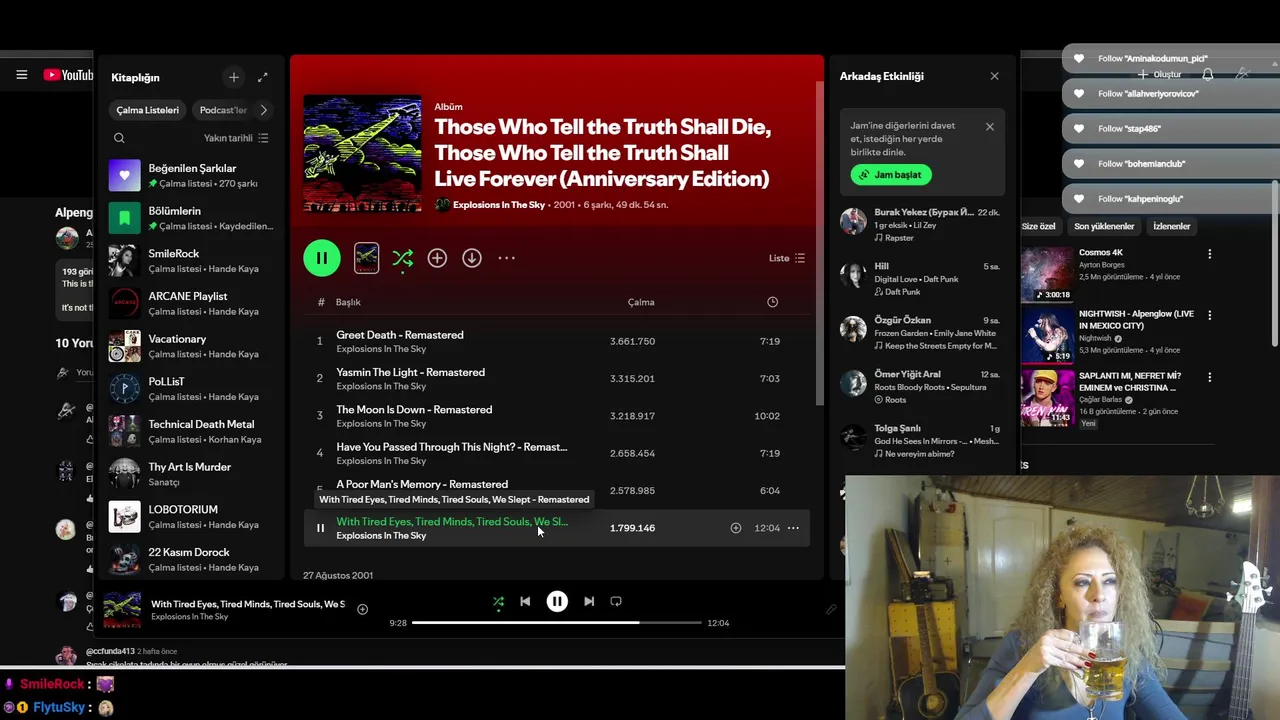The image size is (1280, 720).
Task: Show more library filter chips arrow
Action: 263,110
